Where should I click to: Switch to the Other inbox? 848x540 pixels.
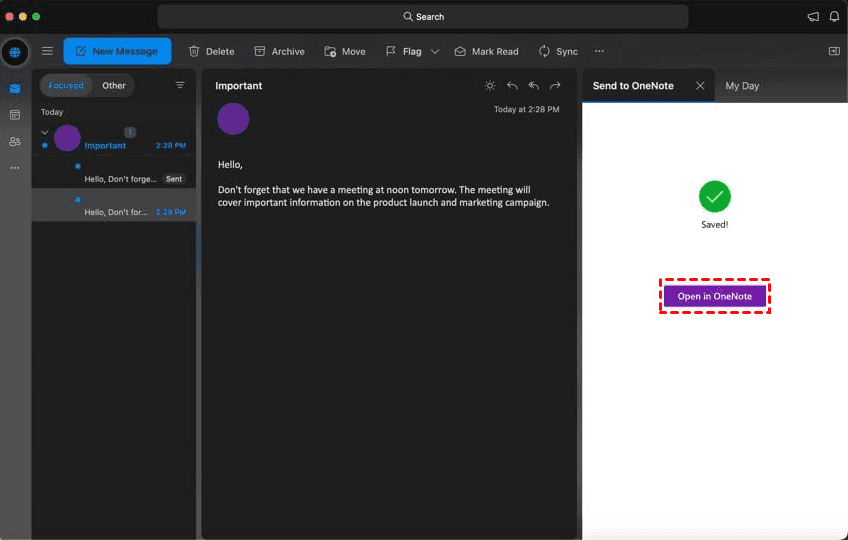114,85
